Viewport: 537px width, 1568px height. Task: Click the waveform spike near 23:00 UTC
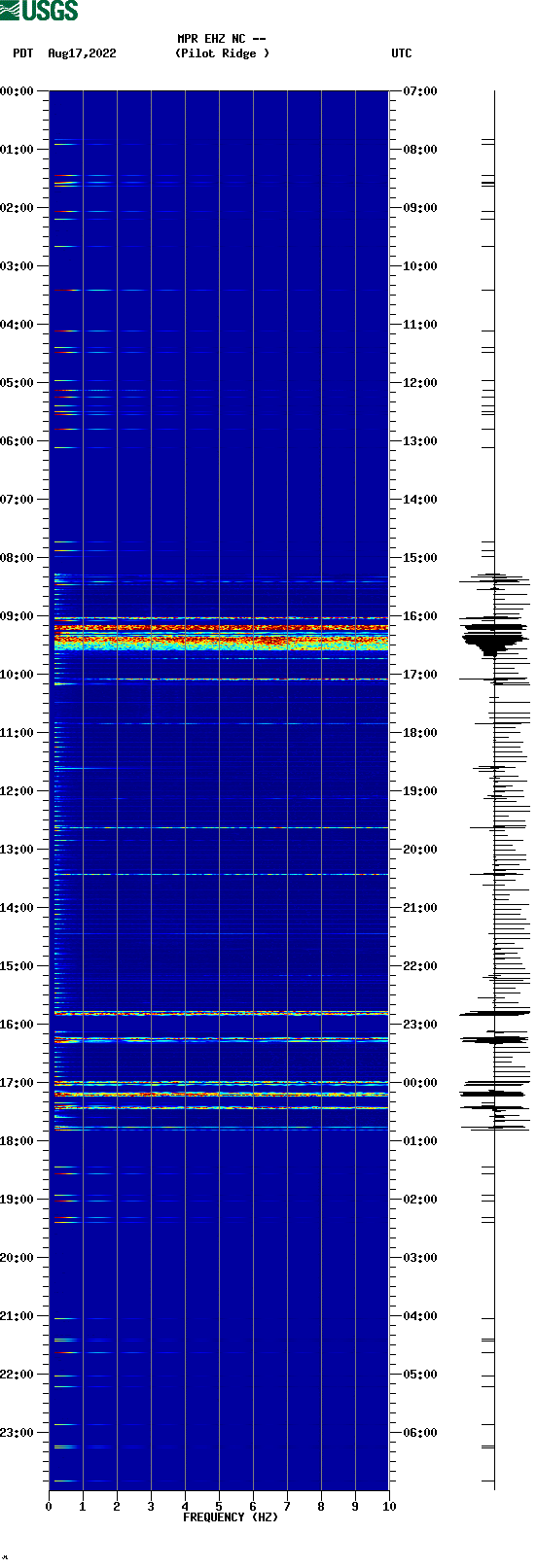pyautogui.click(x=494, y=1013)
